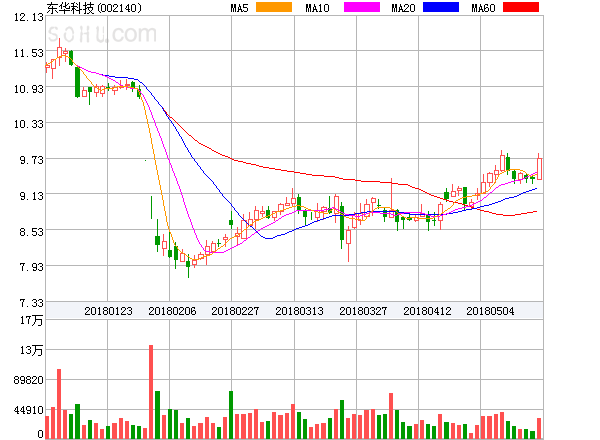
Task: Click the 20180313 date label
Action: coord(299,311)
